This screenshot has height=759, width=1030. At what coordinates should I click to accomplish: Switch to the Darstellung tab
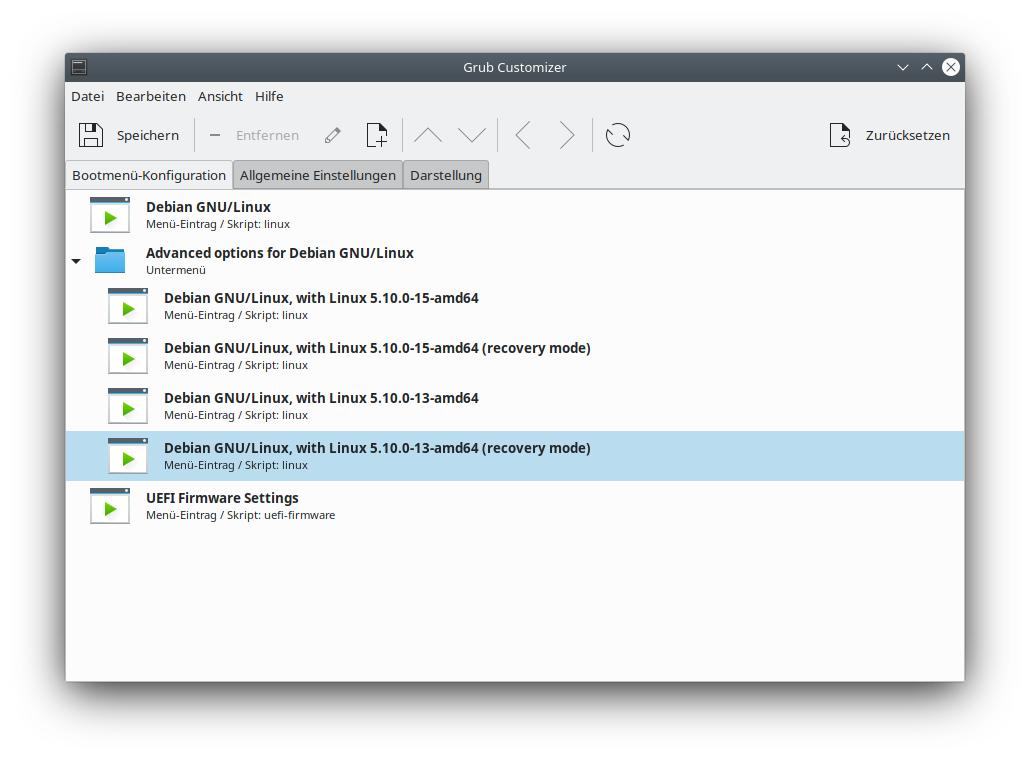[446, 175]
